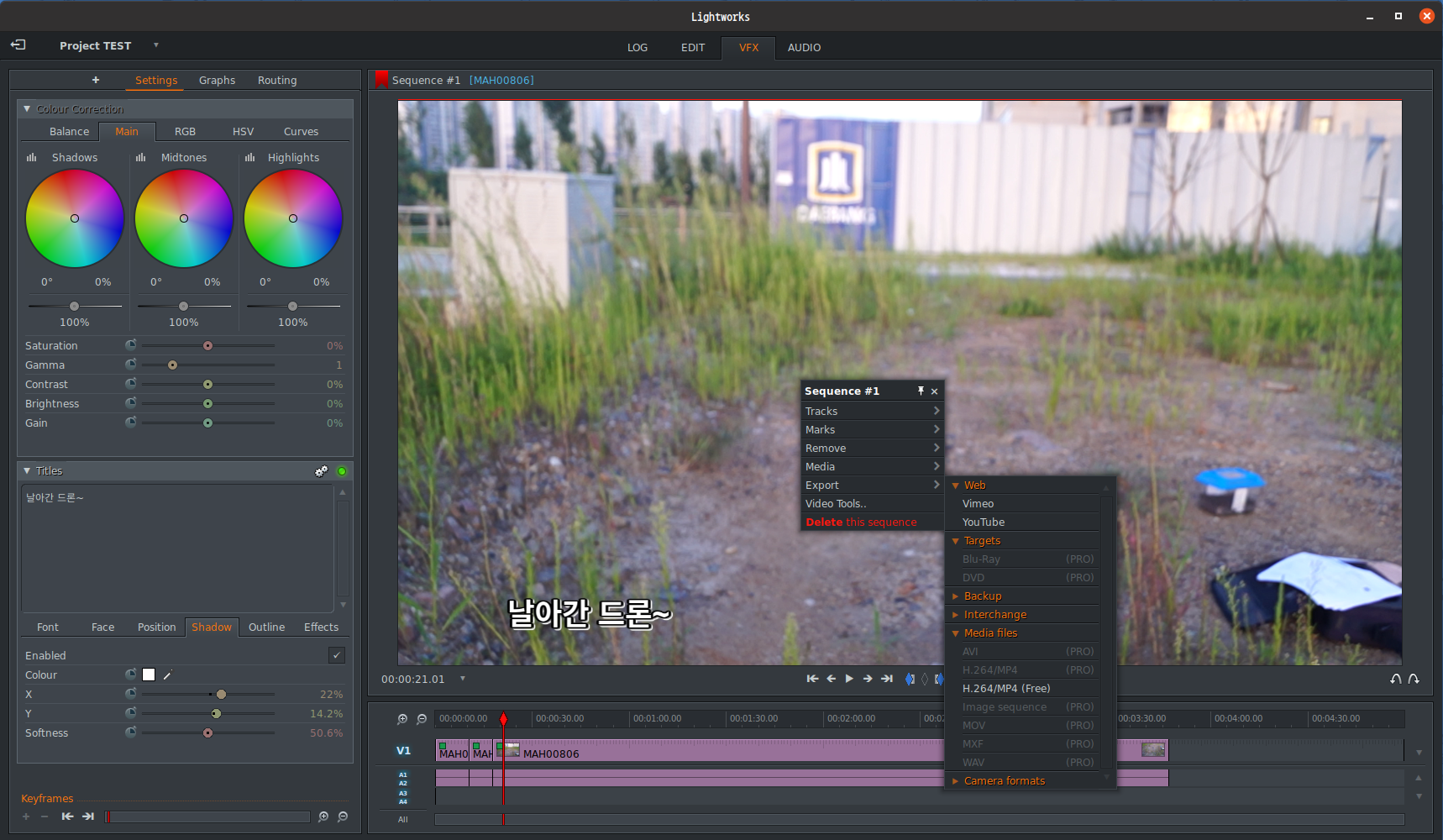Pin the Sequence #1 context menu
The image size is (1443, 840).
click(921, 391)
